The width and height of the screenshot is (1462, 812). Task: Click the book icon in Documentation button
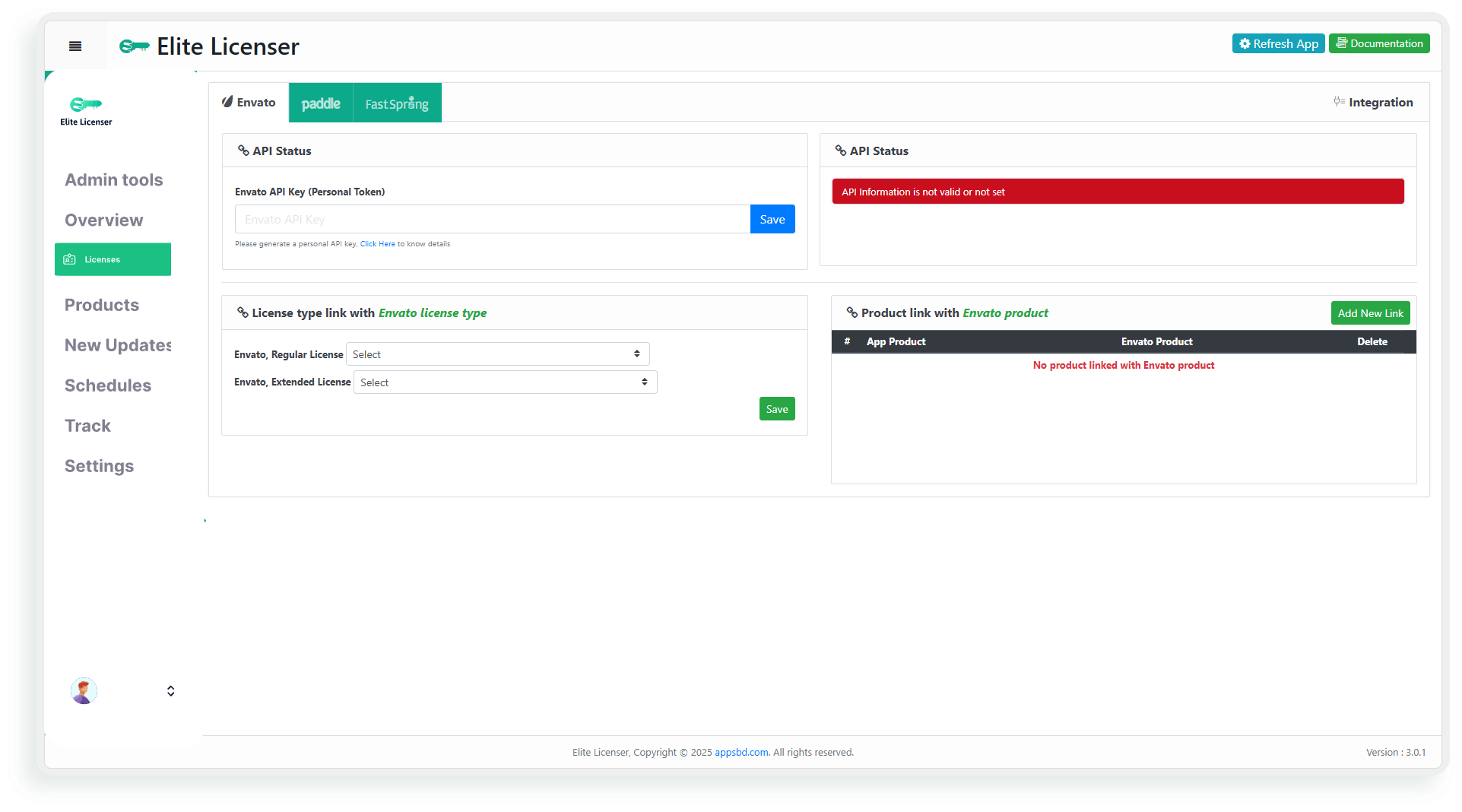click(x=1342, y=43)
